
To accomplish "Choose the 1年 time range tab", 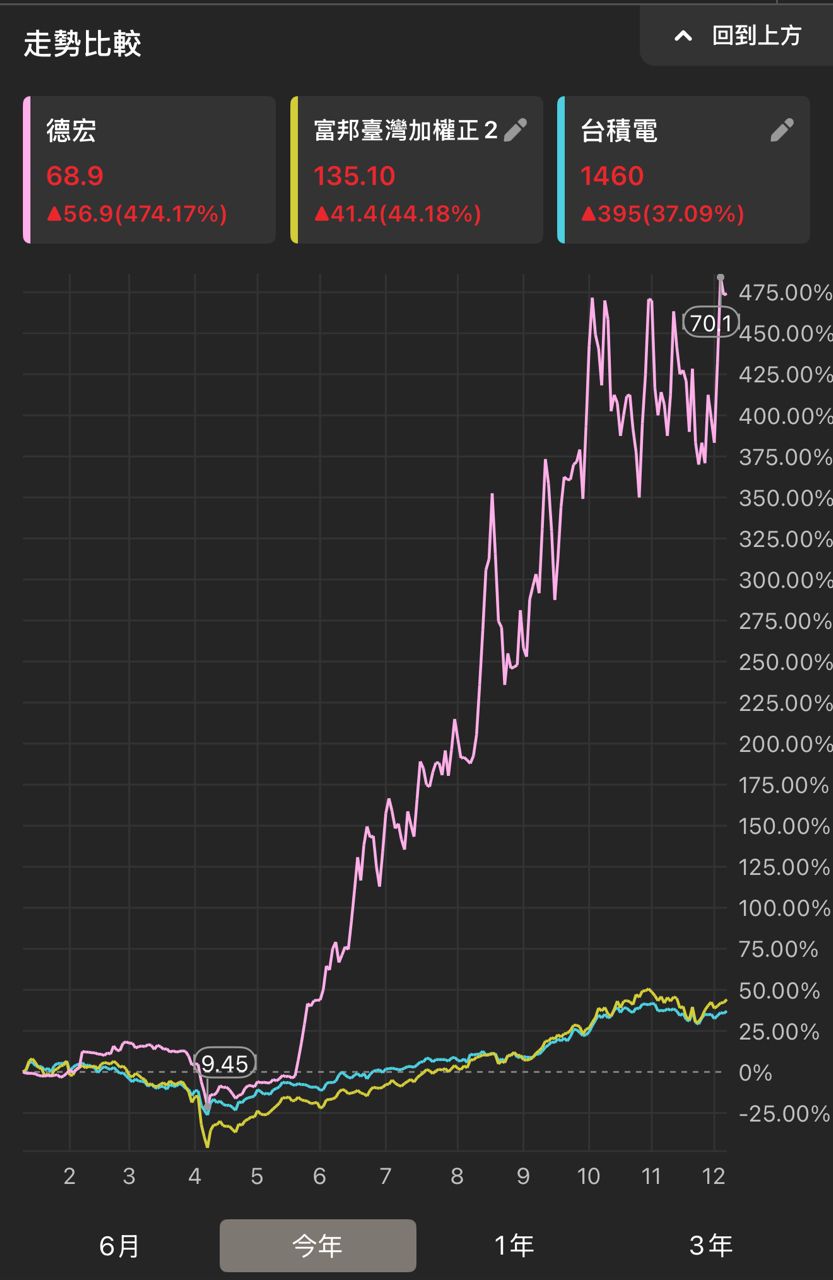I will tap(514, 1245).
